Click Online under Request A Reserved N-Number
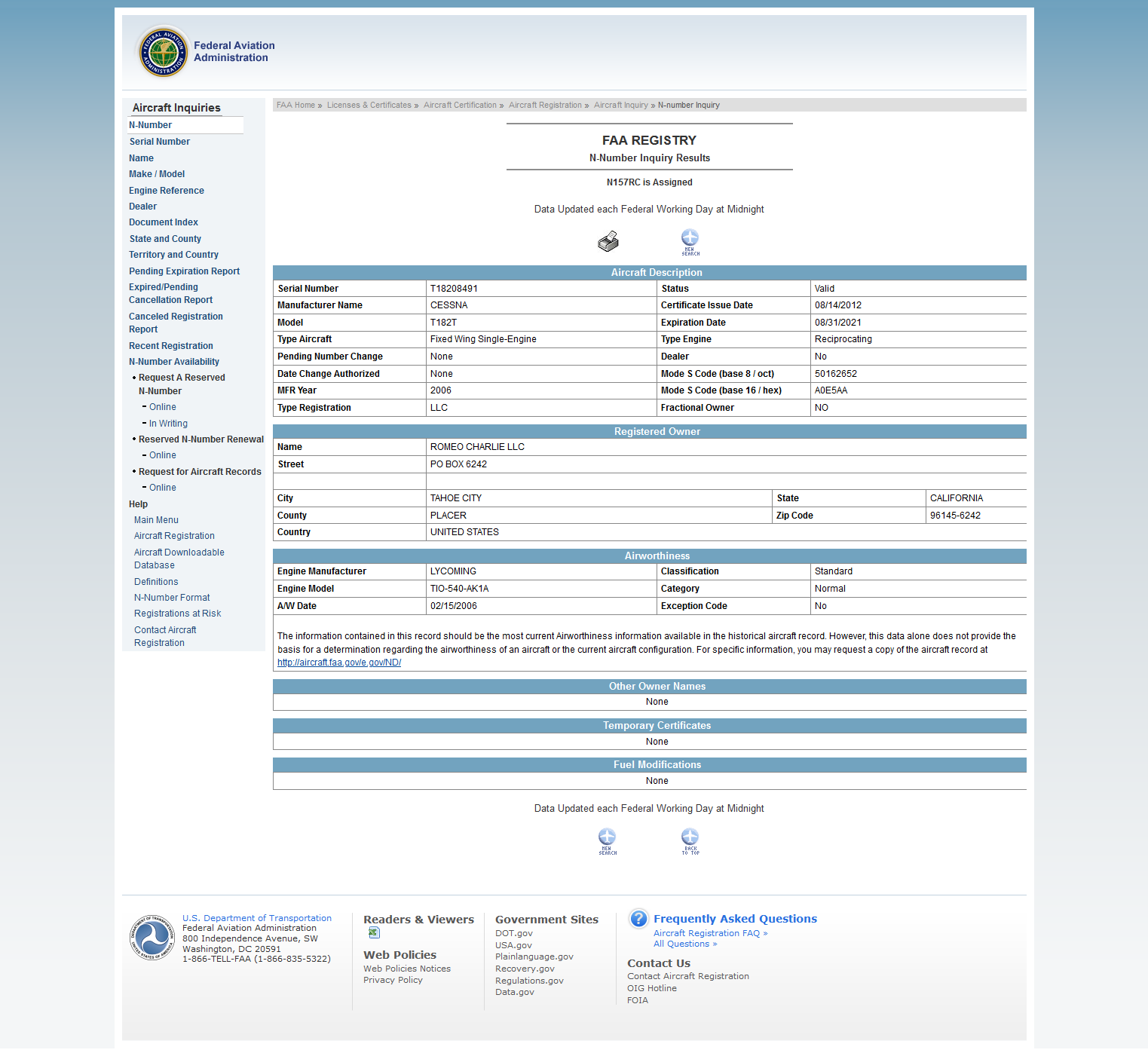This screenshot has height=1056, width=1148. [x=163, y=407]
